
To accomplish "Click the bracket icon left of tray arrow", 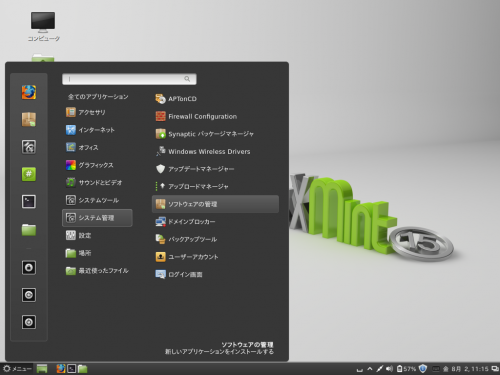I will pyautogui.click(x=360, y=369).
